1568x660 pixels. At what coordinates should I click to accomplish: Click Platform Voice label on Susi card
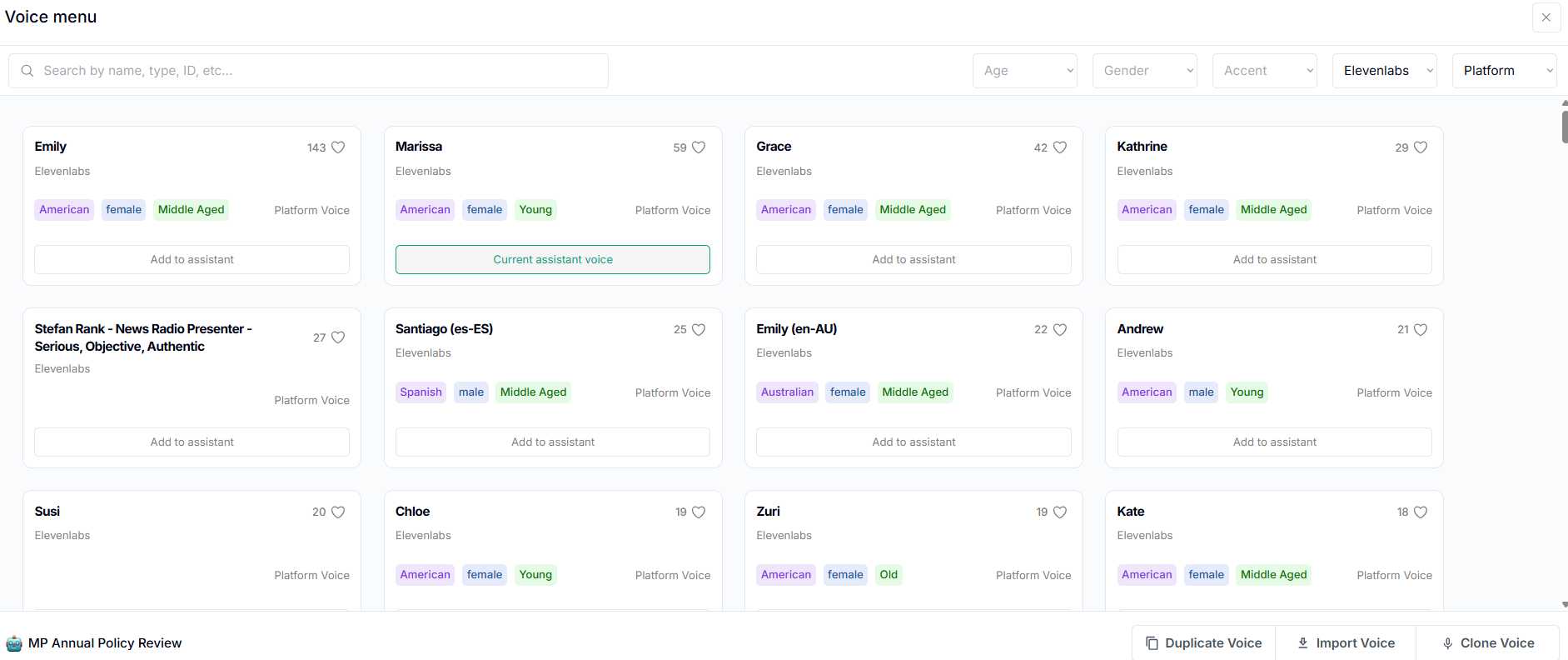coord(311,576)
